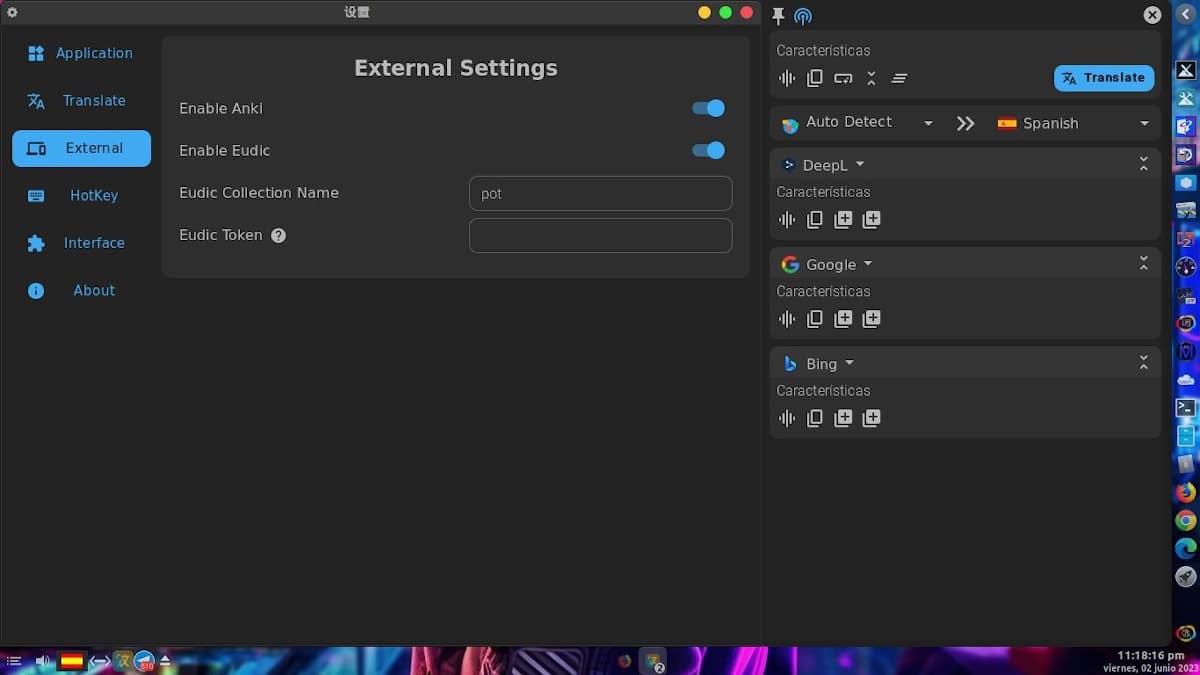1200x675 pixels.
Task: Click the first add-to-collection icon under Bing
Action: tap(843, 418)
